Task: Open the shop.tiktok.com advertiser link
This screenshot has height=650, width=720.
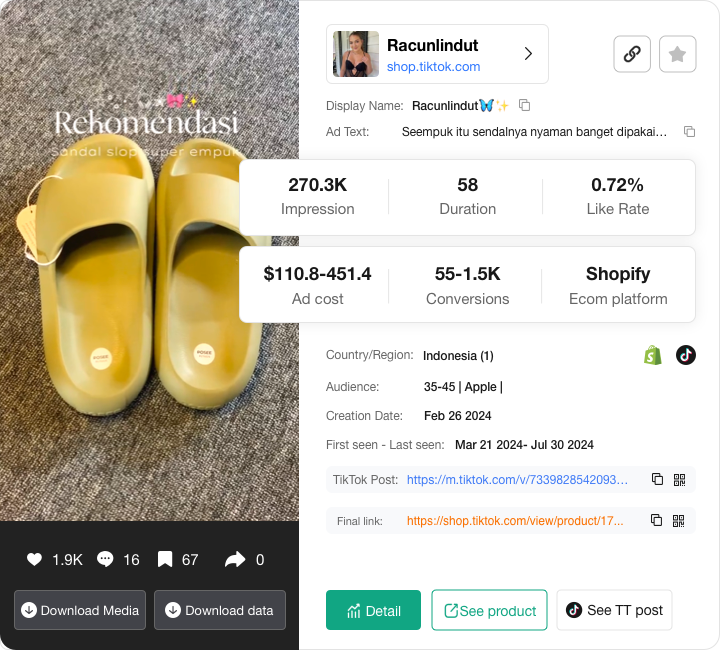Action: 433,66
